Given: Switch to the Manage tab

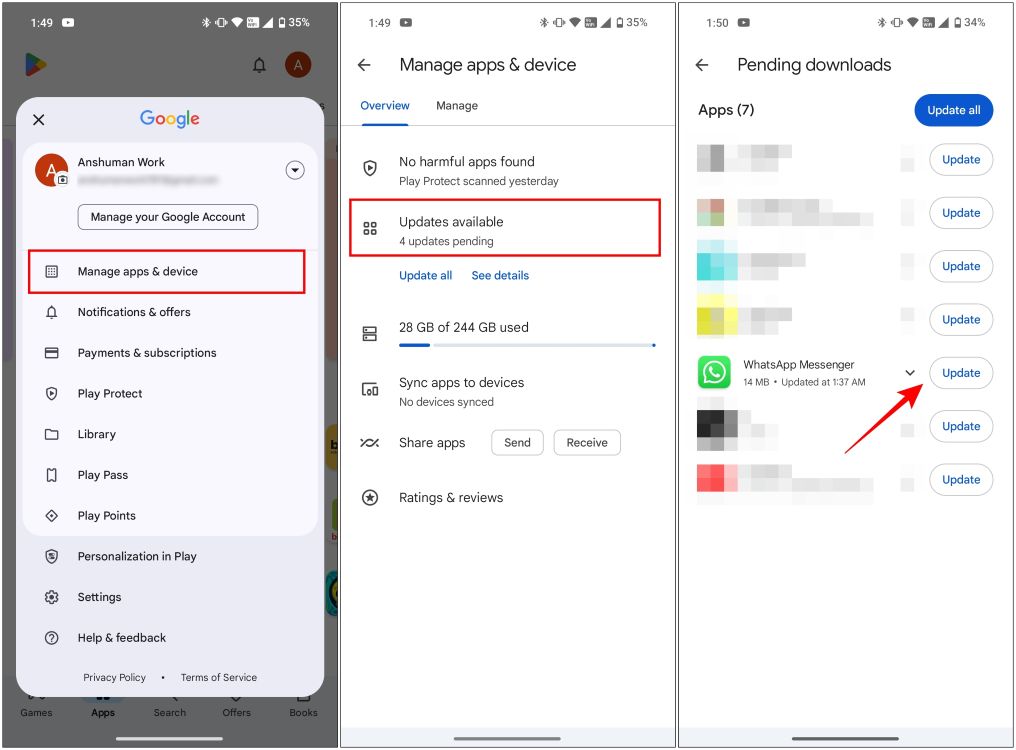Looking at the screenshot, I should coord(457,106).
